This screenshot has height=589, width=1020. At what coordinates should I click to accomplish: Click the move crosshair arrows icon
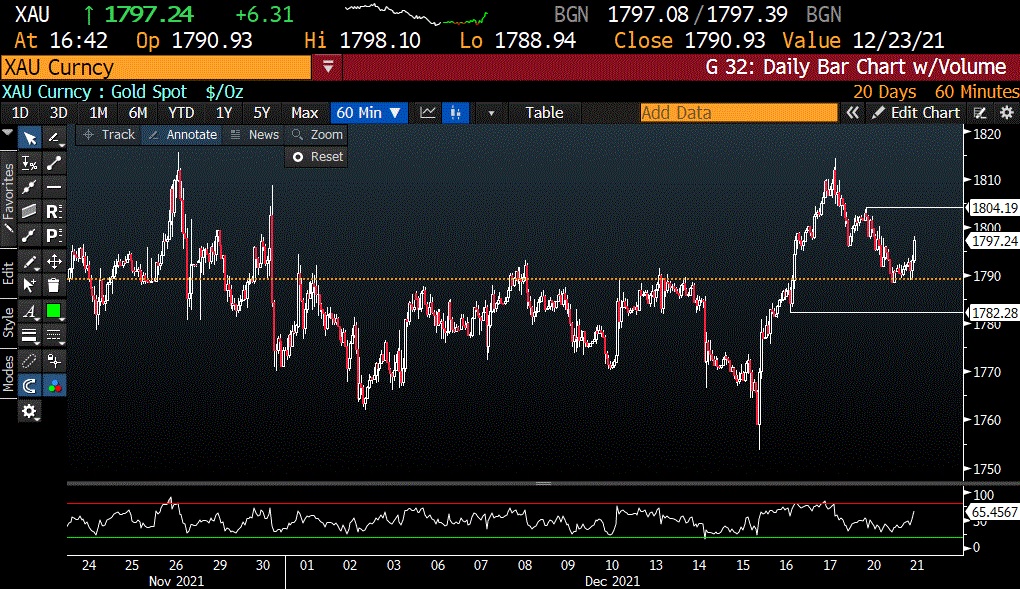point(54,261)
